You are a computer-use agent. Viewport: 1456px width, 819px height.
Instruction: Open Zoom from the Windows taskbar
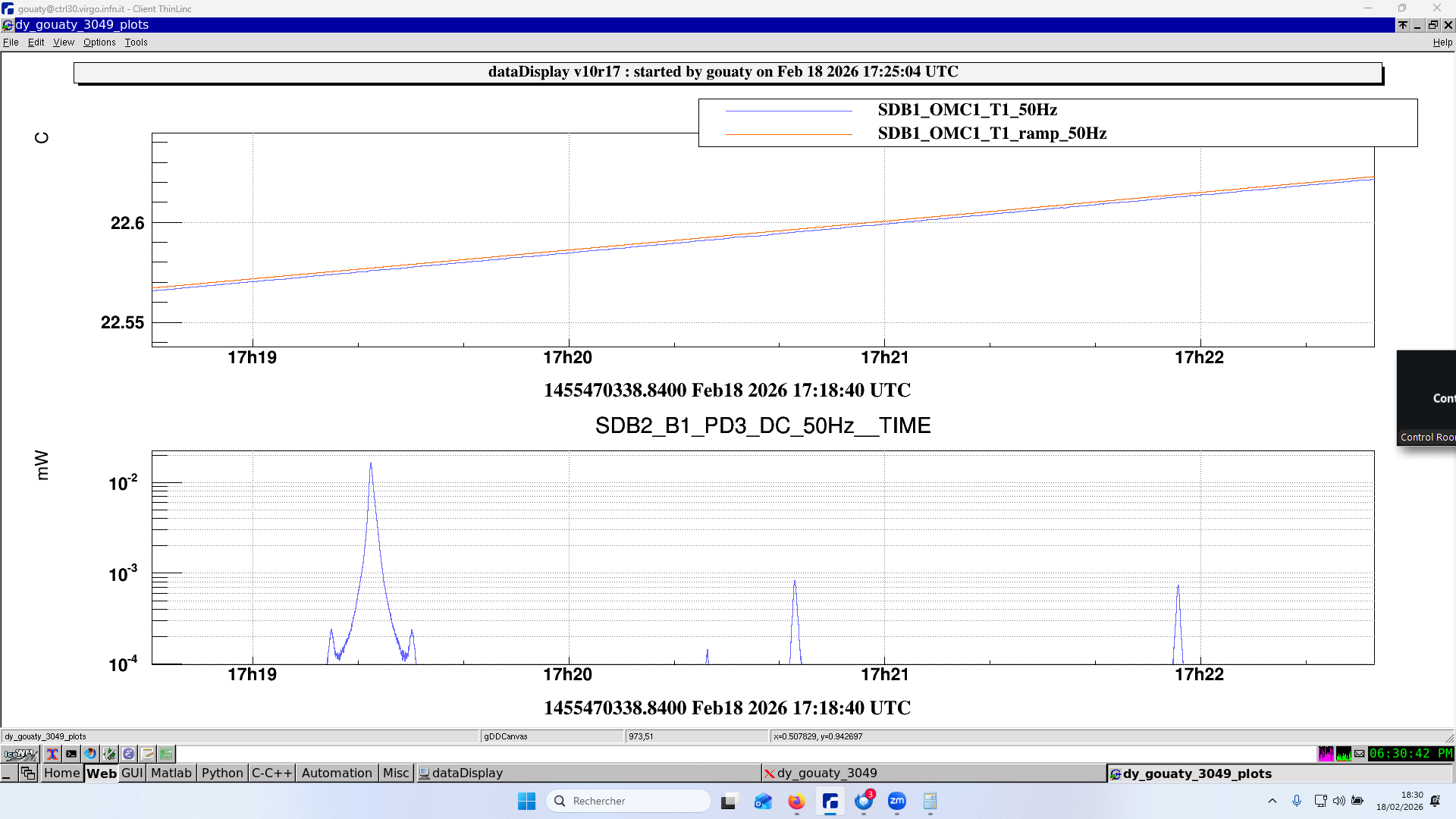coord(897,801)
